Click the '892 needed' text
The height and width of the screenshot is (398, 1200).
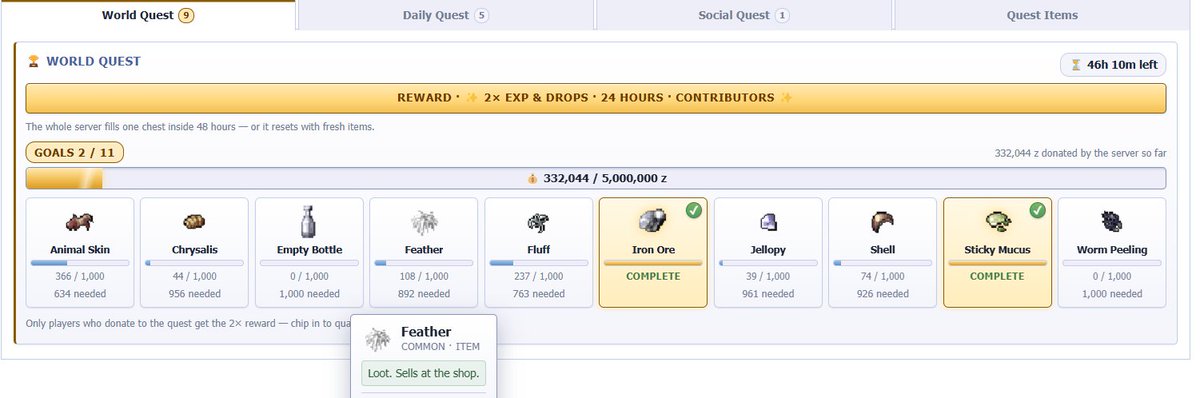pos(424,294)
